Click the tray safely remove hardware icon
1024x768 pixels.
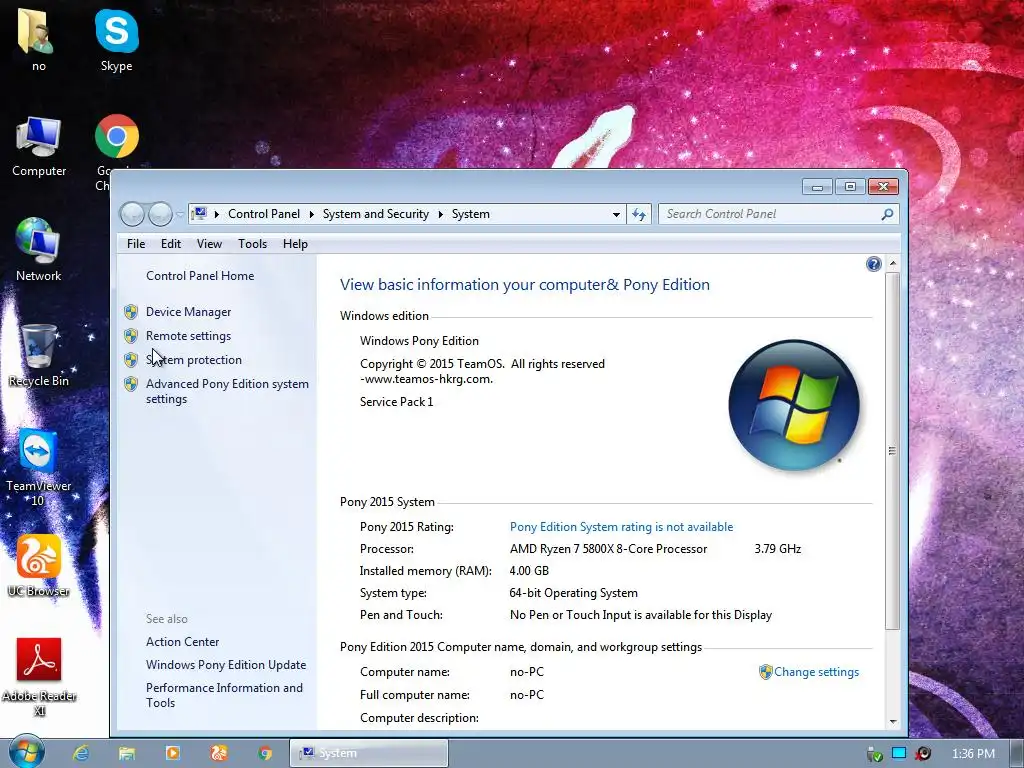pyautogui.click(x=874, y=754)
